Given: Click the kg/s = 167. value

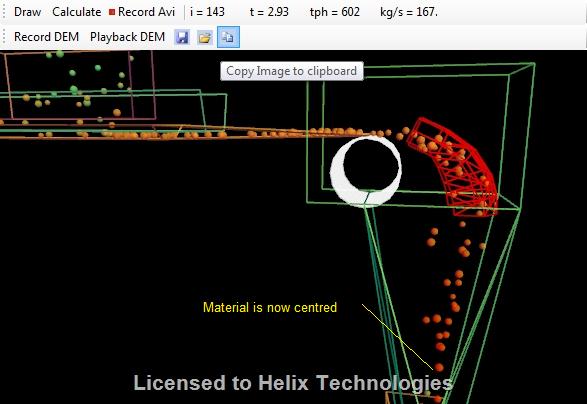Looking at the screenshot, I should [408, 12].
